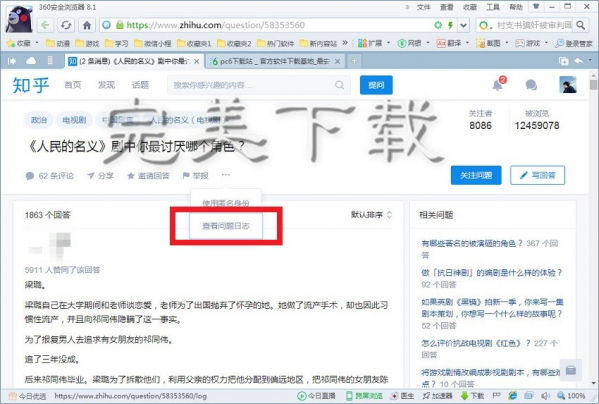
Task: Click the Zhihu search magnifier icon
Action: [339, 85]
